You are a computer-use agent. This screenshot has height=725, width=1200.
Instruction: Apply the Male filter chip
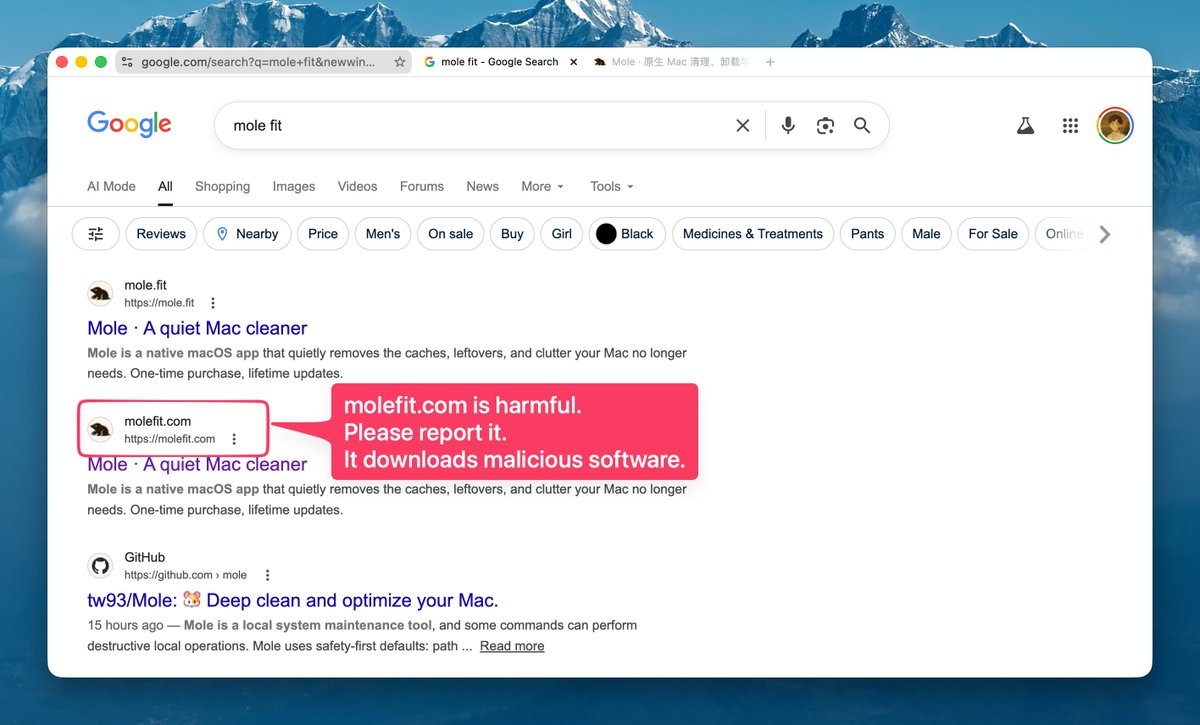click(926, 234)
